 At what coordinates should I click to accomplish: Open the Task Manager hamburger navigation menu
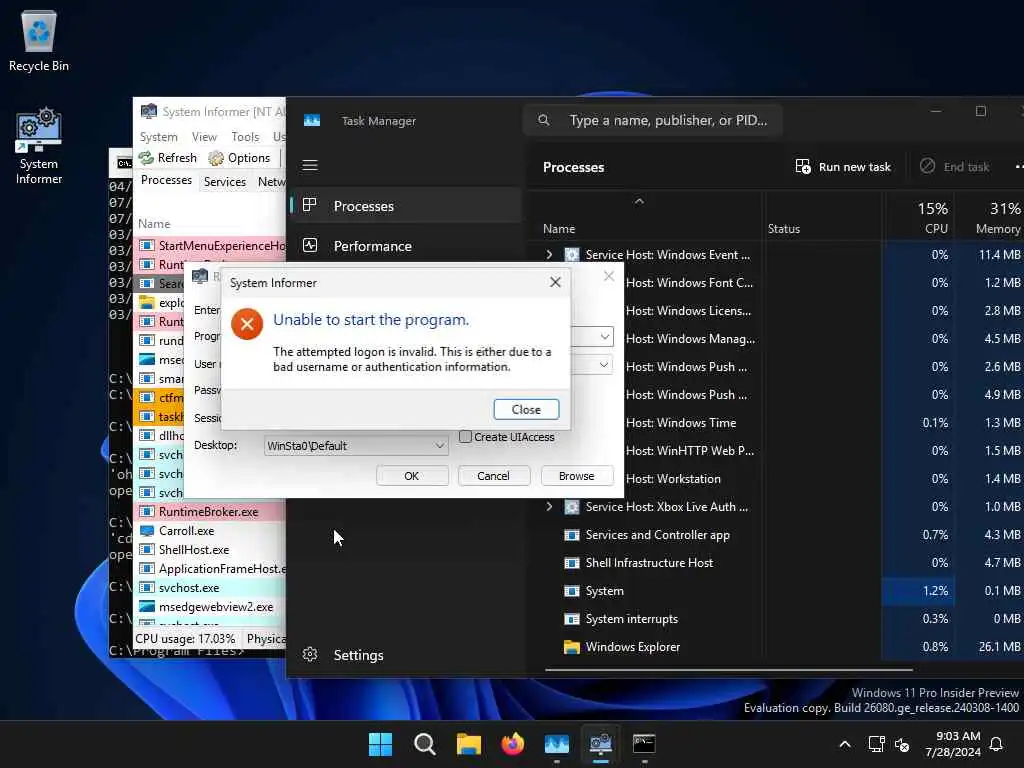[310, 165]
